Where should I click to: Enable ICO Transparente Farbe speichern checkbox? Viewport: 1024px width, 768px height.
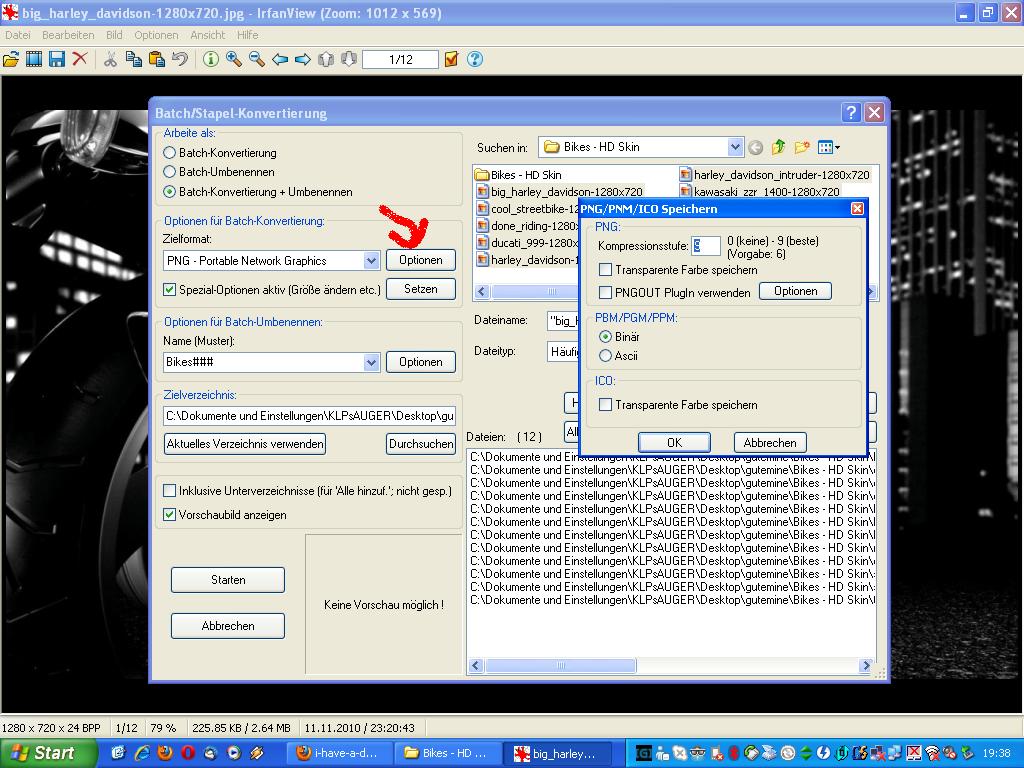[x=605, y=405]
